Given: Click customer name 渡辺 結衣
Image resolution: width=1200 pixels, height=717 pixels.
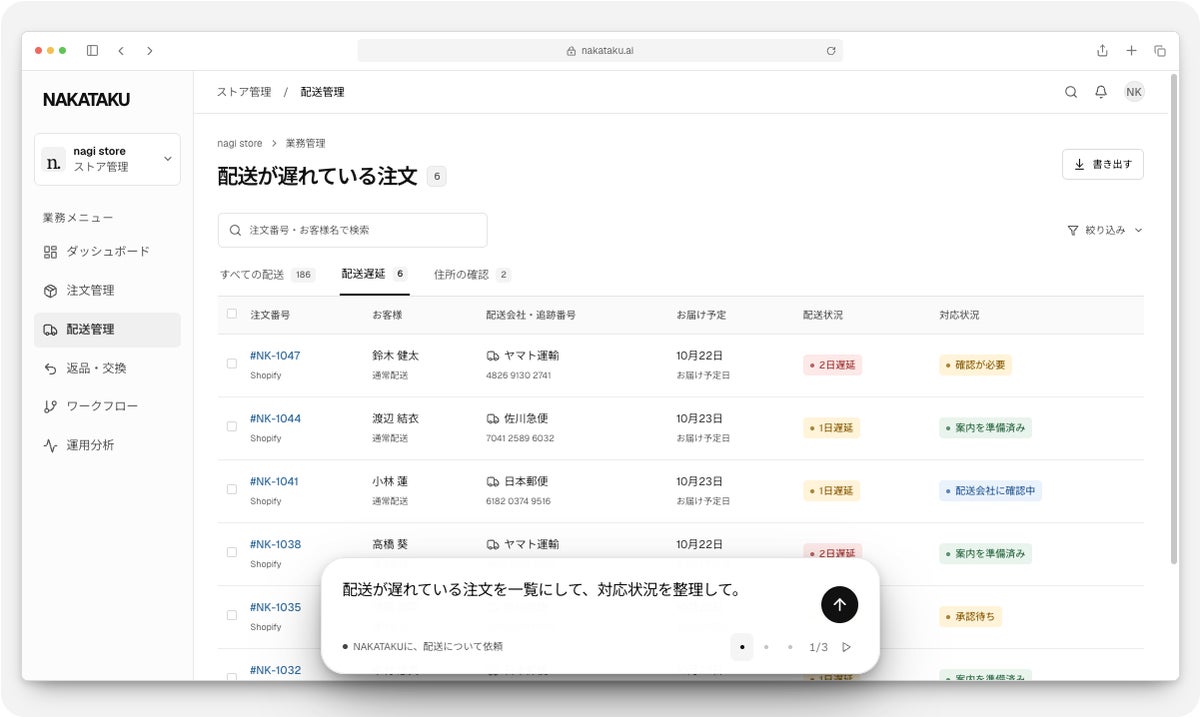Looking at the screenshot, I should [x=395, y=419].
